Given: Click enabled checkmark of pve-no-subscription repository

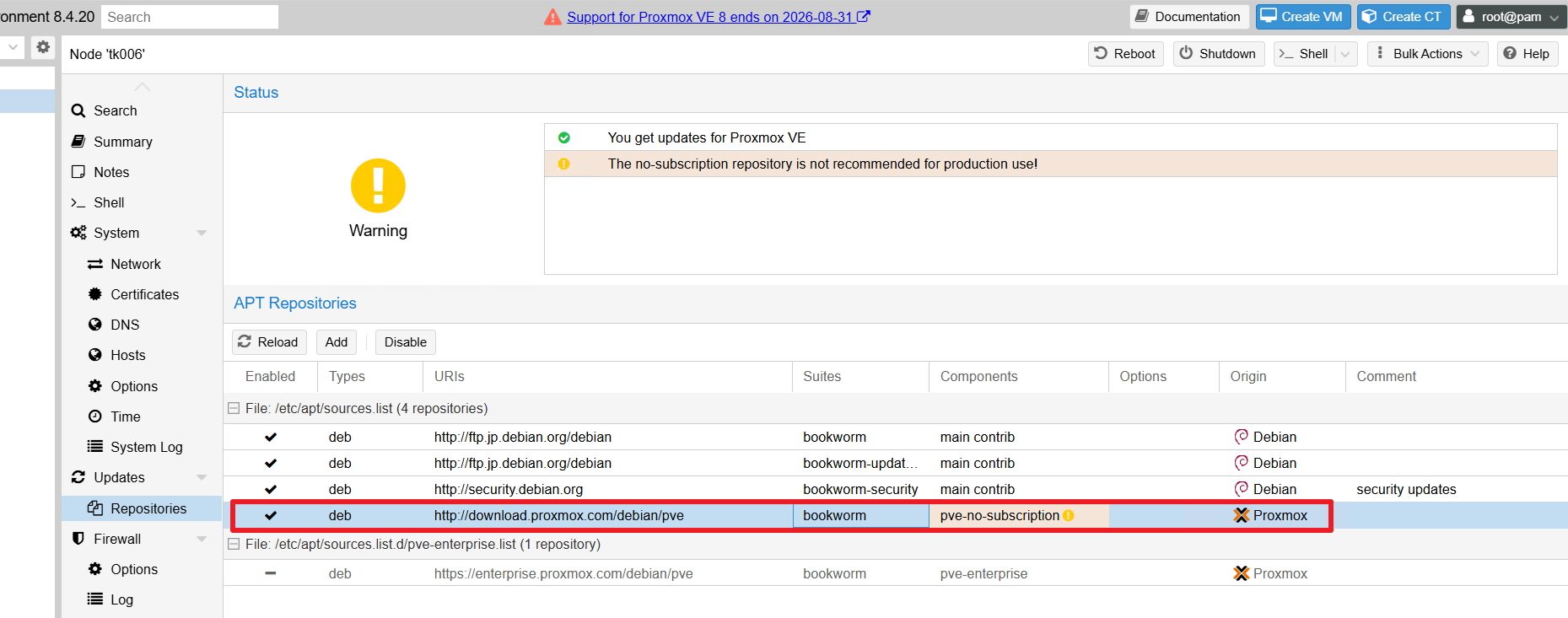Looking at the screenshot, I should (x=271, y=515).
